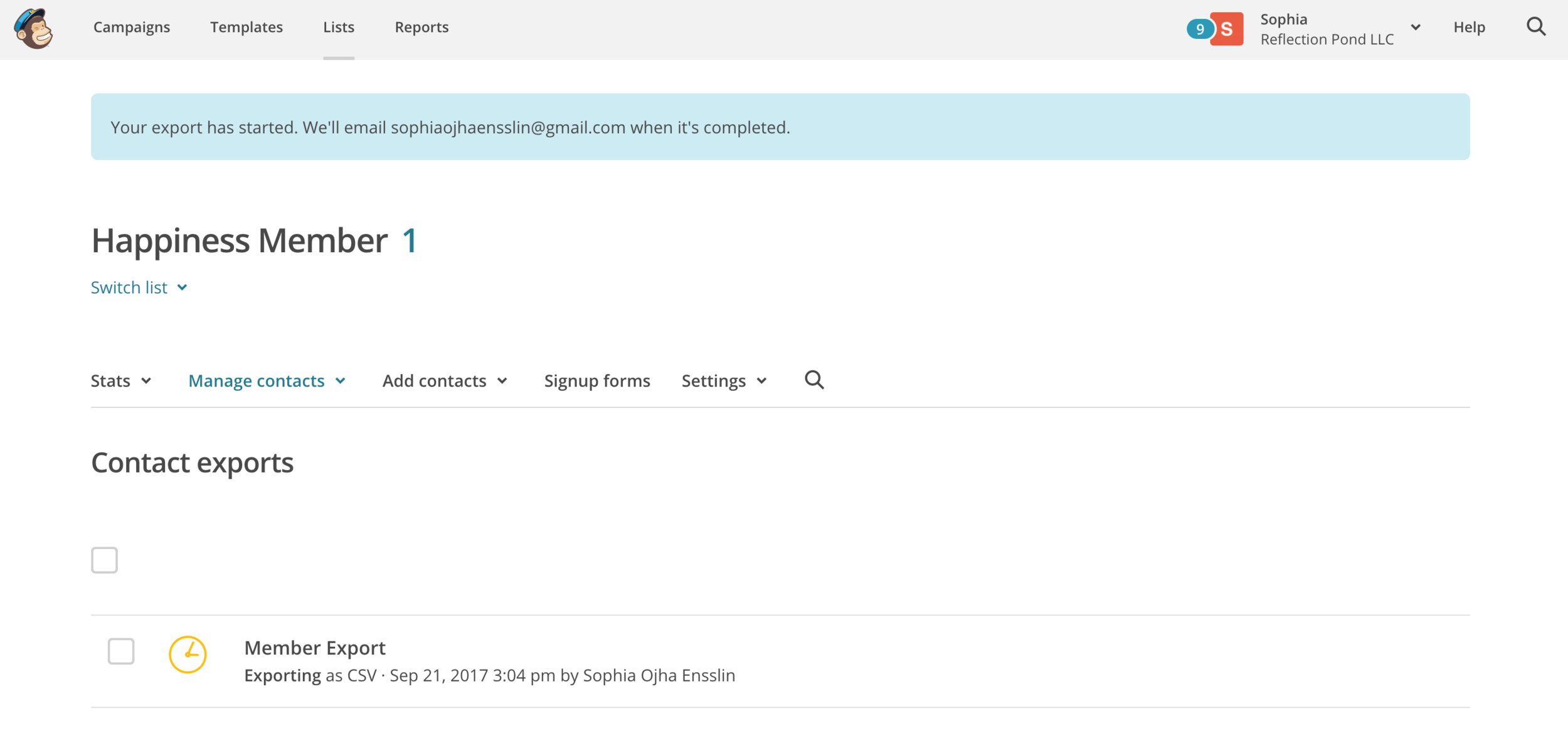Select the Lists tab
This screenshot has height=748, width=1568.
(x=339, y=27)
